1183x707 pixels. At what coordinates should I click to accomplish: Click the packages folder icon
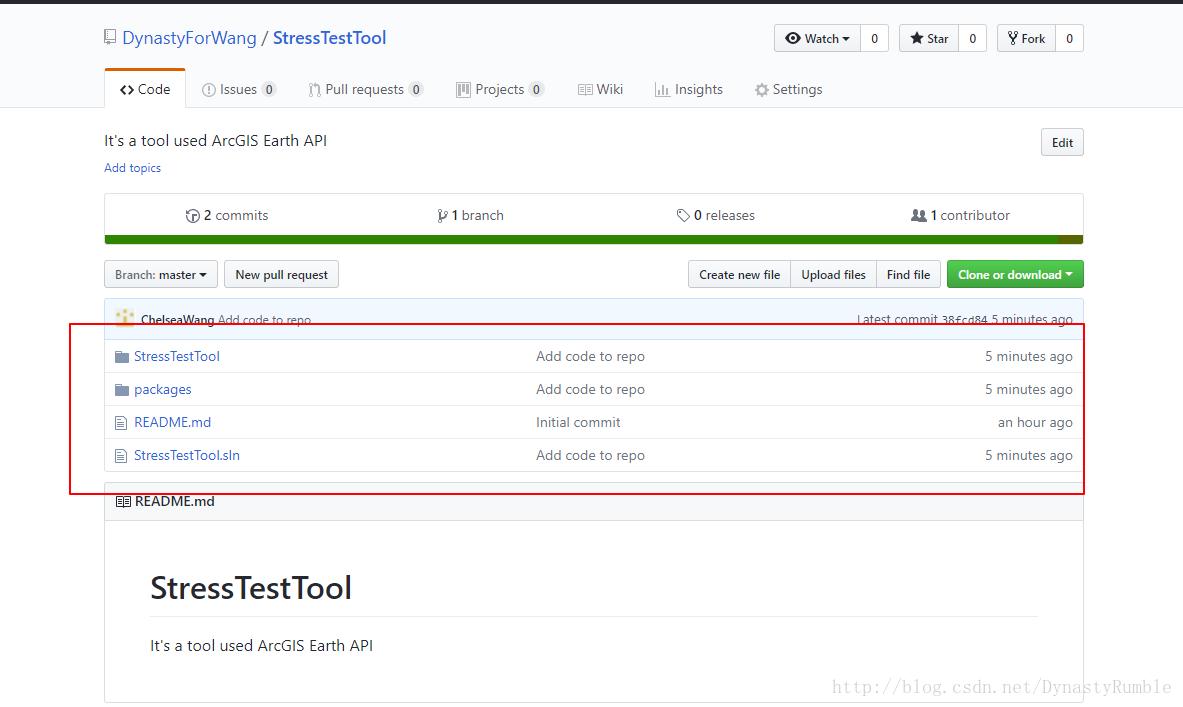(121, 389)
